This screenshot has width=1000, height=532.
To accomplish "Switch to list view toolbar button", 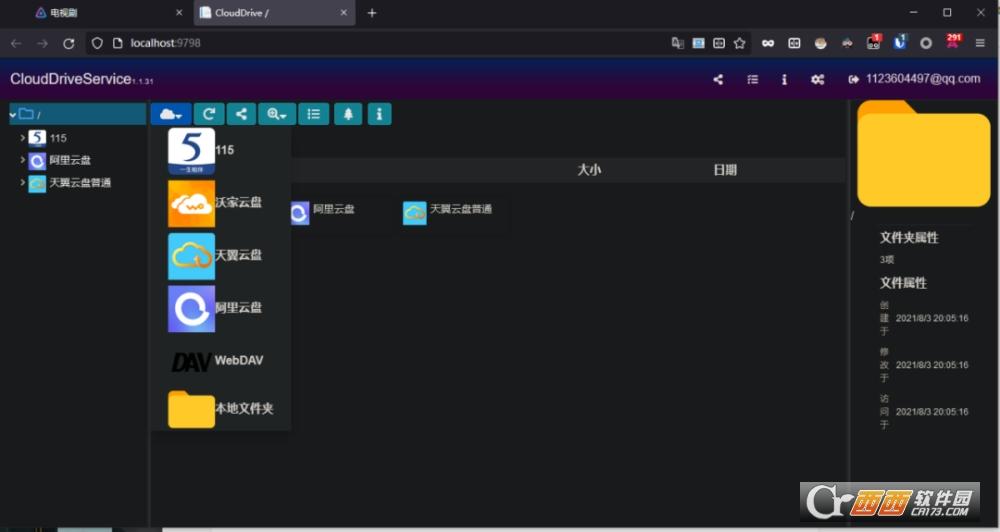I will (314, 114).
